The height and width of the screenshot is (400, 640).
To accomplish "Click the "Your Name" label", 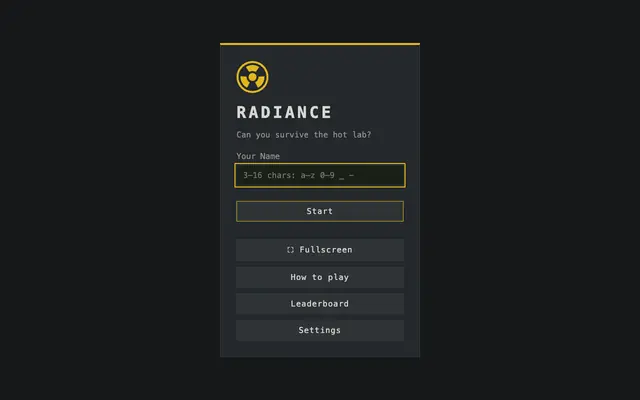I will 258,156.
